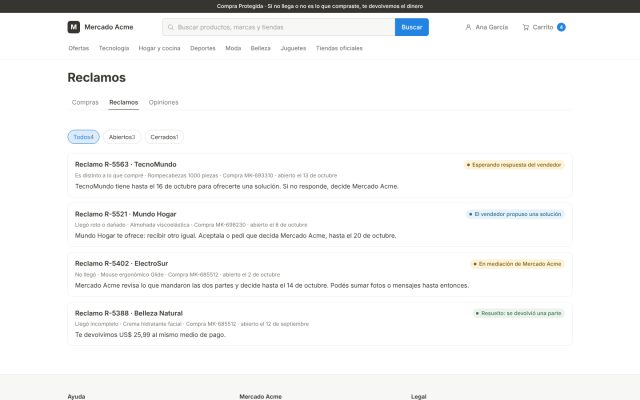This screenshot has height=400, width=640.
Task: Click Resuelto: se devolvió una parte badge
Action: pyautogui.click(x=519, y=313)
